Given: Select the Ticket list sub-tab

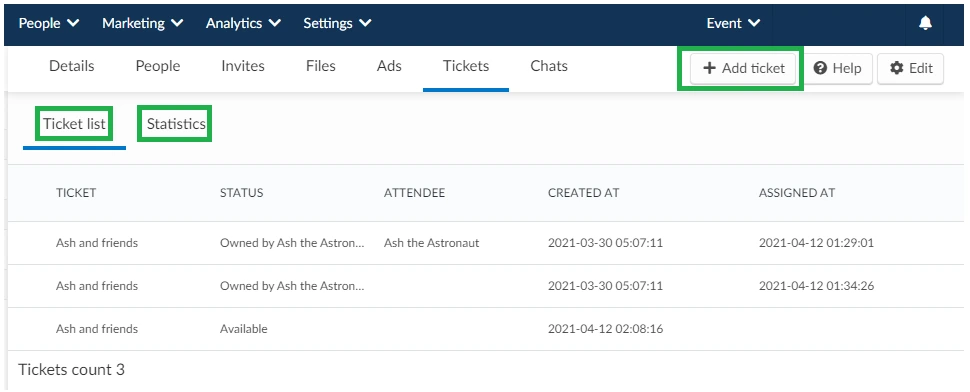Looking at the screenshot, I should [74, 124].
